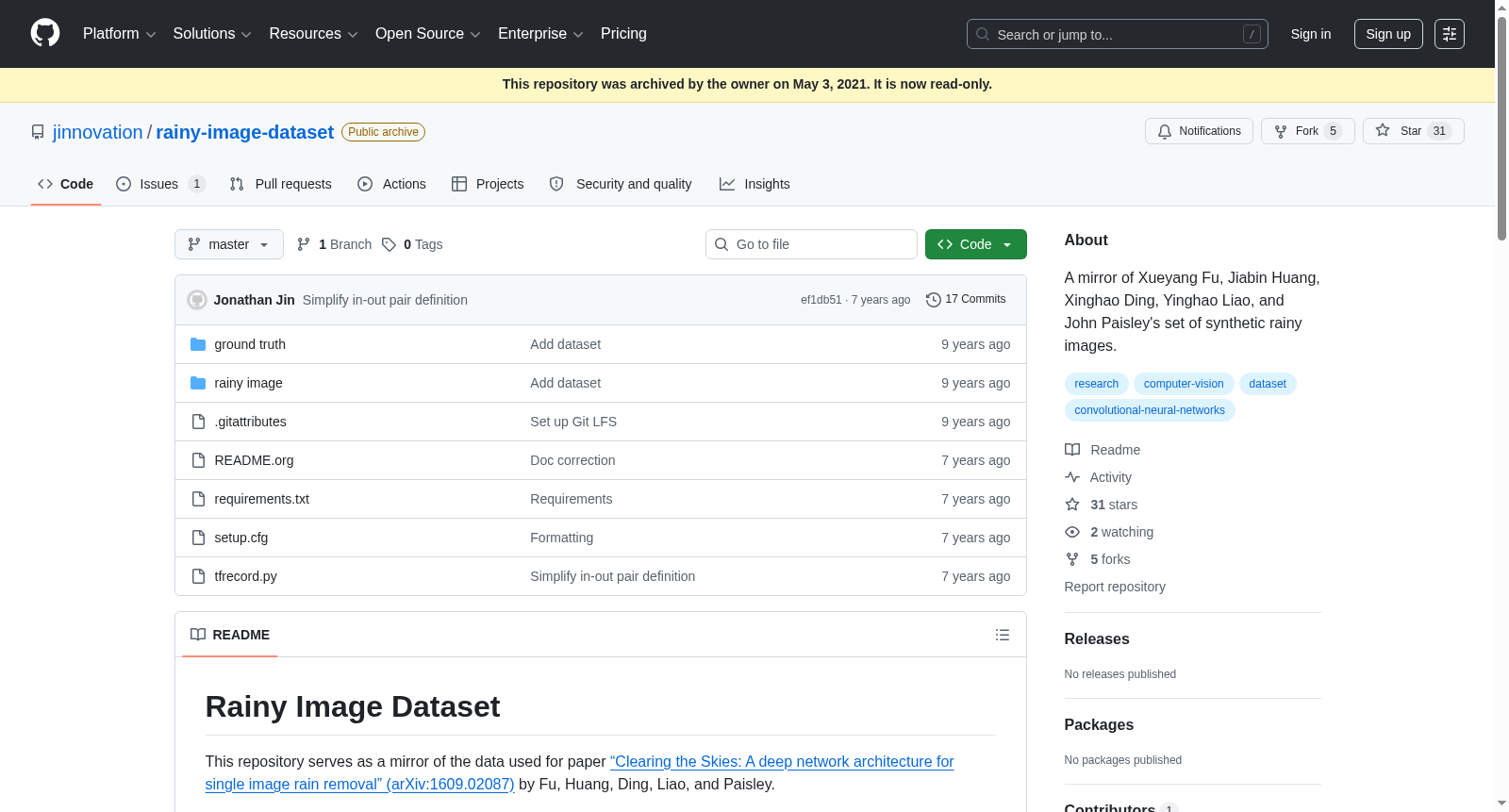1509x812 pixels.
Task: Switch to the Actions tab
Action: click(391, 184)
